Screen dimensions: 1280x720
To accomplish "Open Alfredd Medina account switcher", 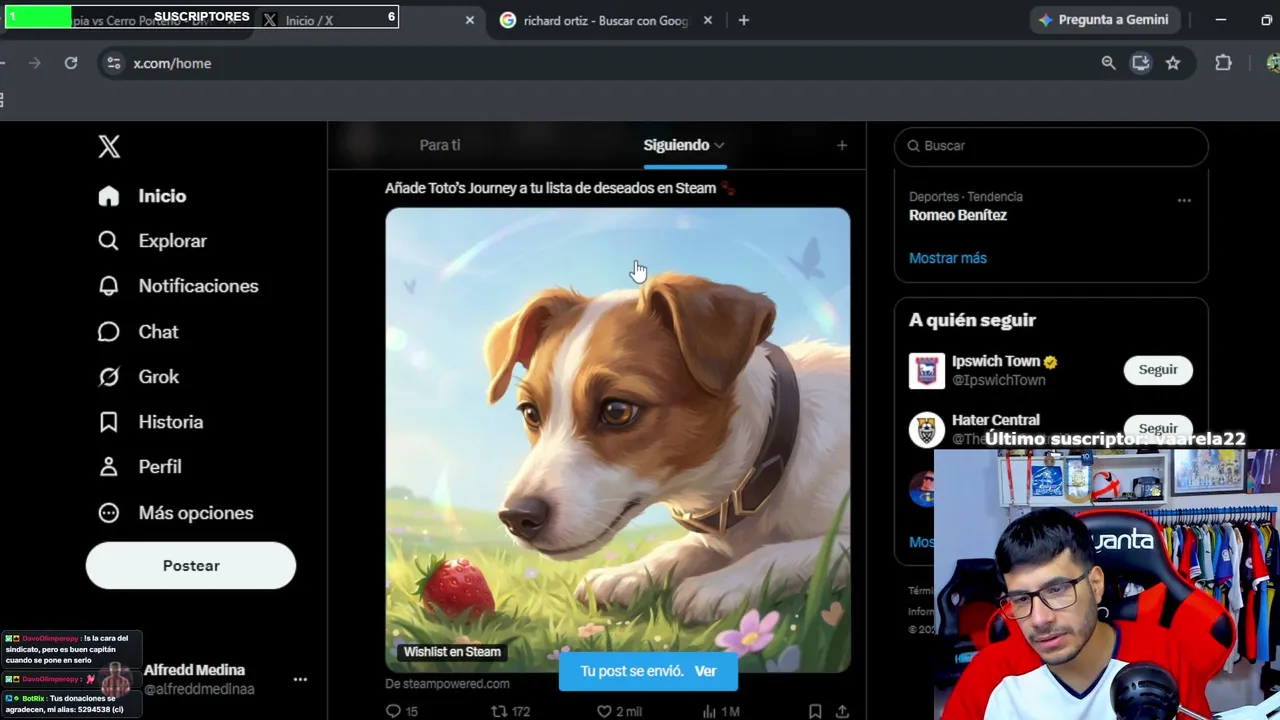I will click(200, 679).
